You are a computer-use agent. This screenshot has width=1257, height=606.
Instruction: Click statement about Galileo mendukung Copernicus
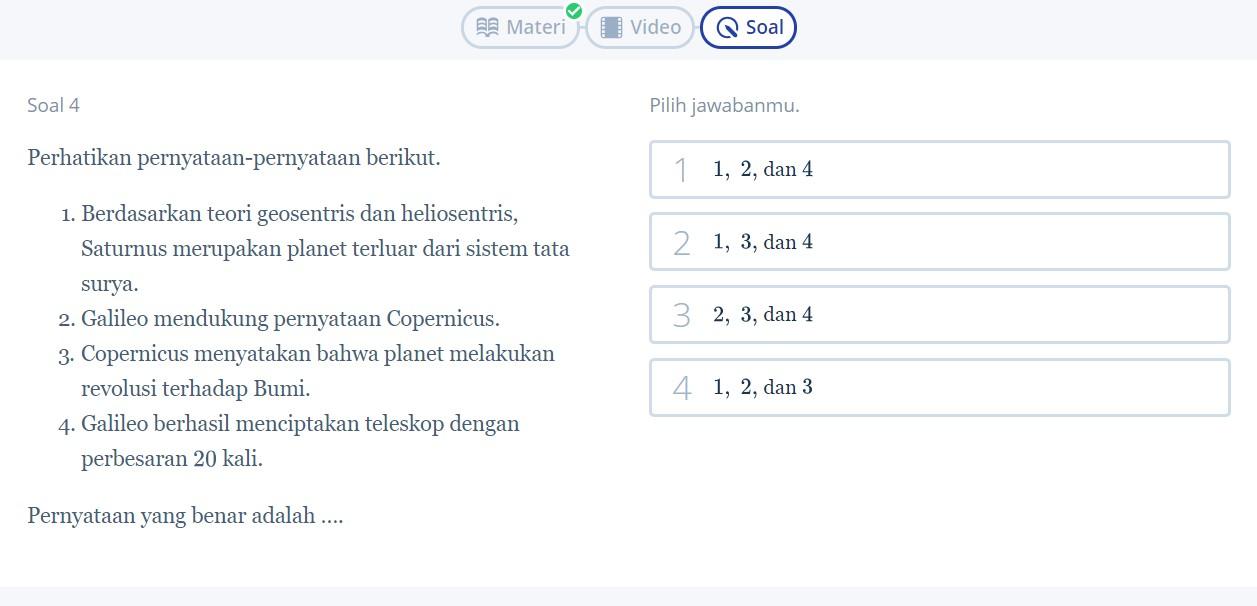click(x=290, y=319)
